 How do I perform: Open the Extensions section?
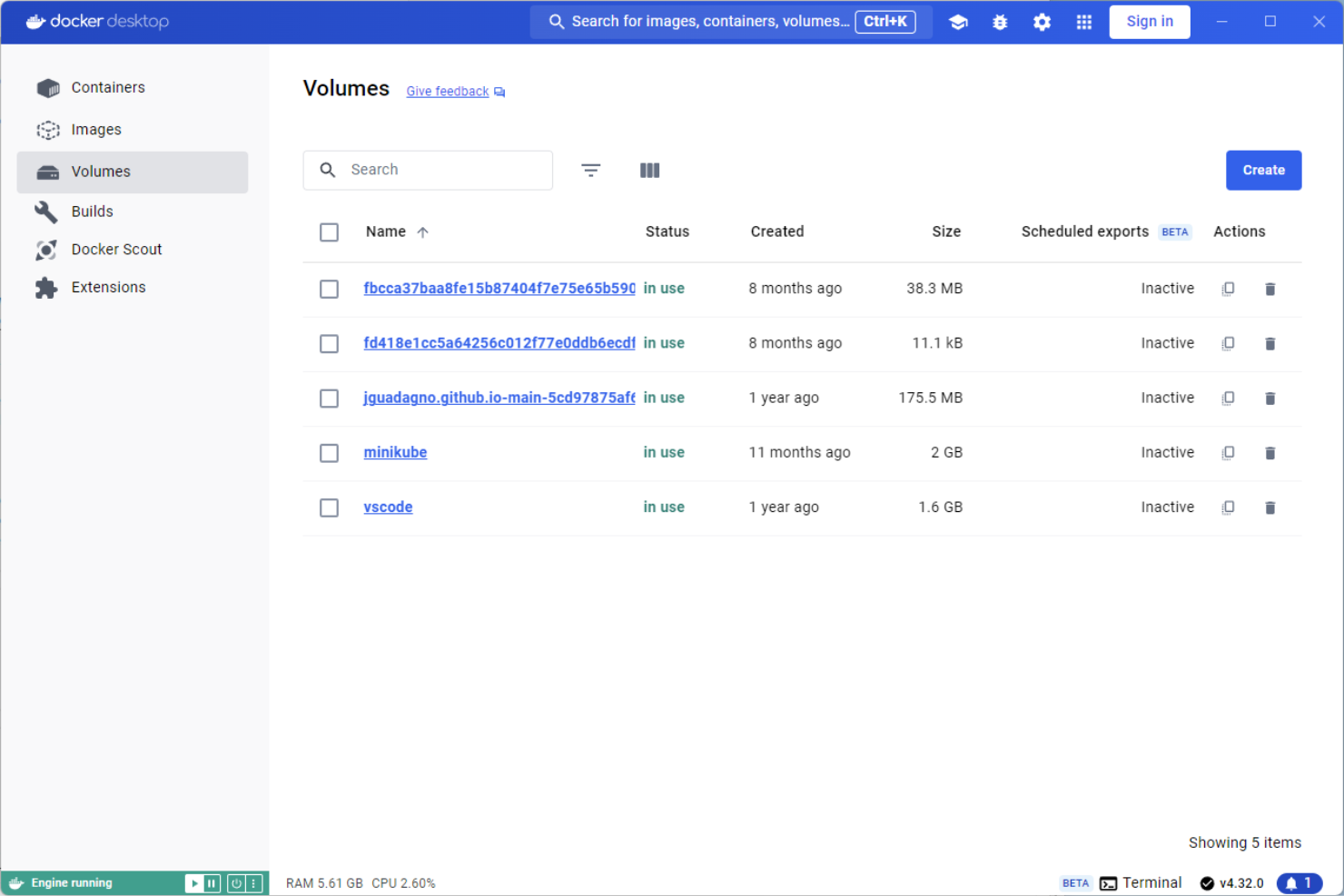pos(108,287)
